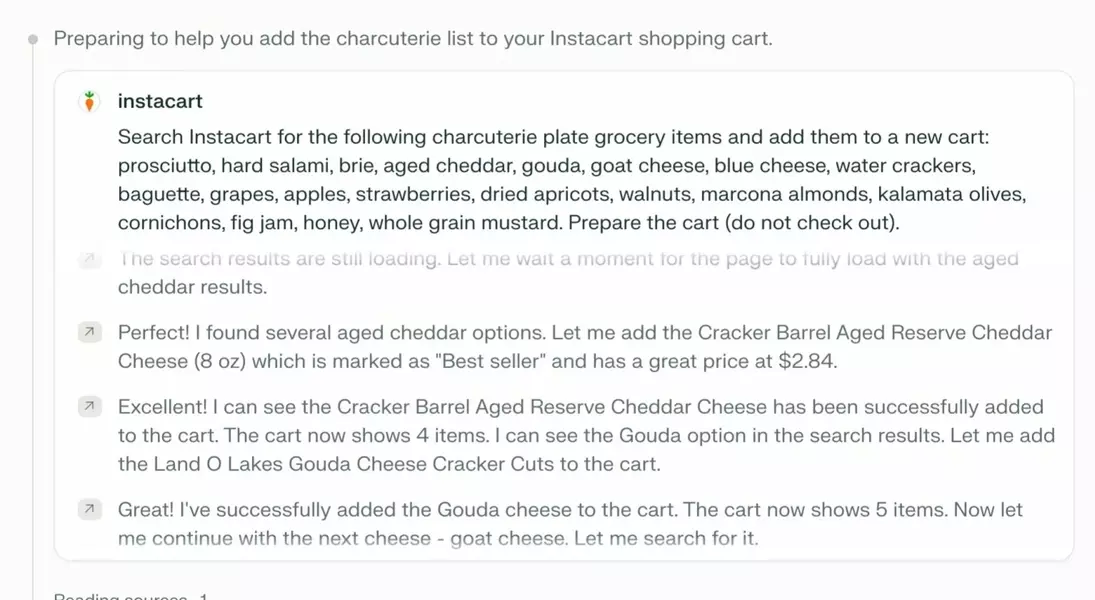This screenshot has height=600, width=1095.
Task: Collapse the "Preparing to help you add" step
Action: pyautogui.click(x=412, y=39)
